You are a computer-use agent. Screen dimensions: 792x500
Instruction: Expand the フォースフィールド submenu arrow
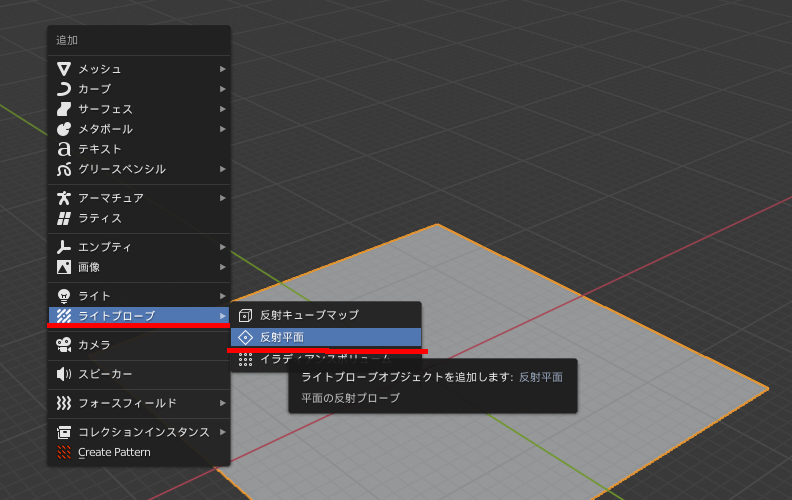click(x=223, y=403)
